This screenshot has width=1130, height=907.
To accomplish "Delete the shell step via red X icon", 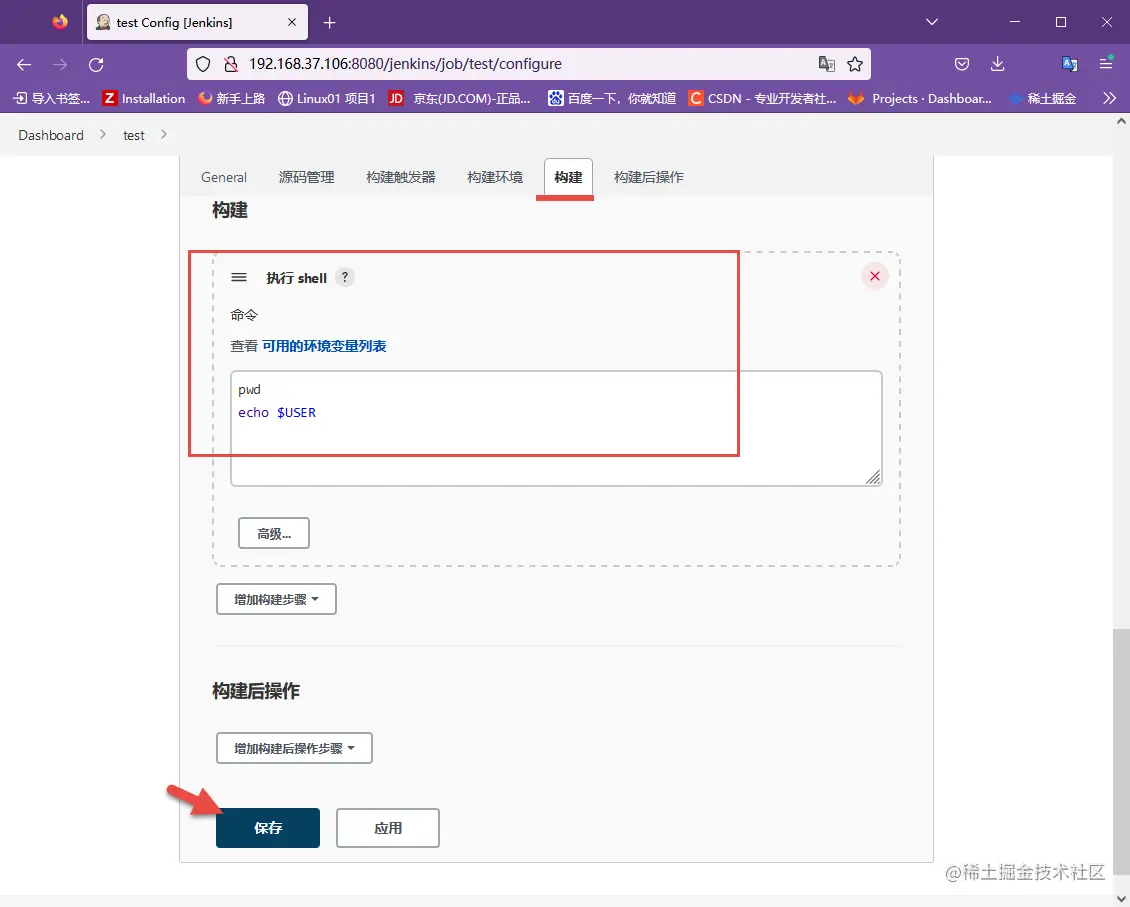I will tap(874, 275).
